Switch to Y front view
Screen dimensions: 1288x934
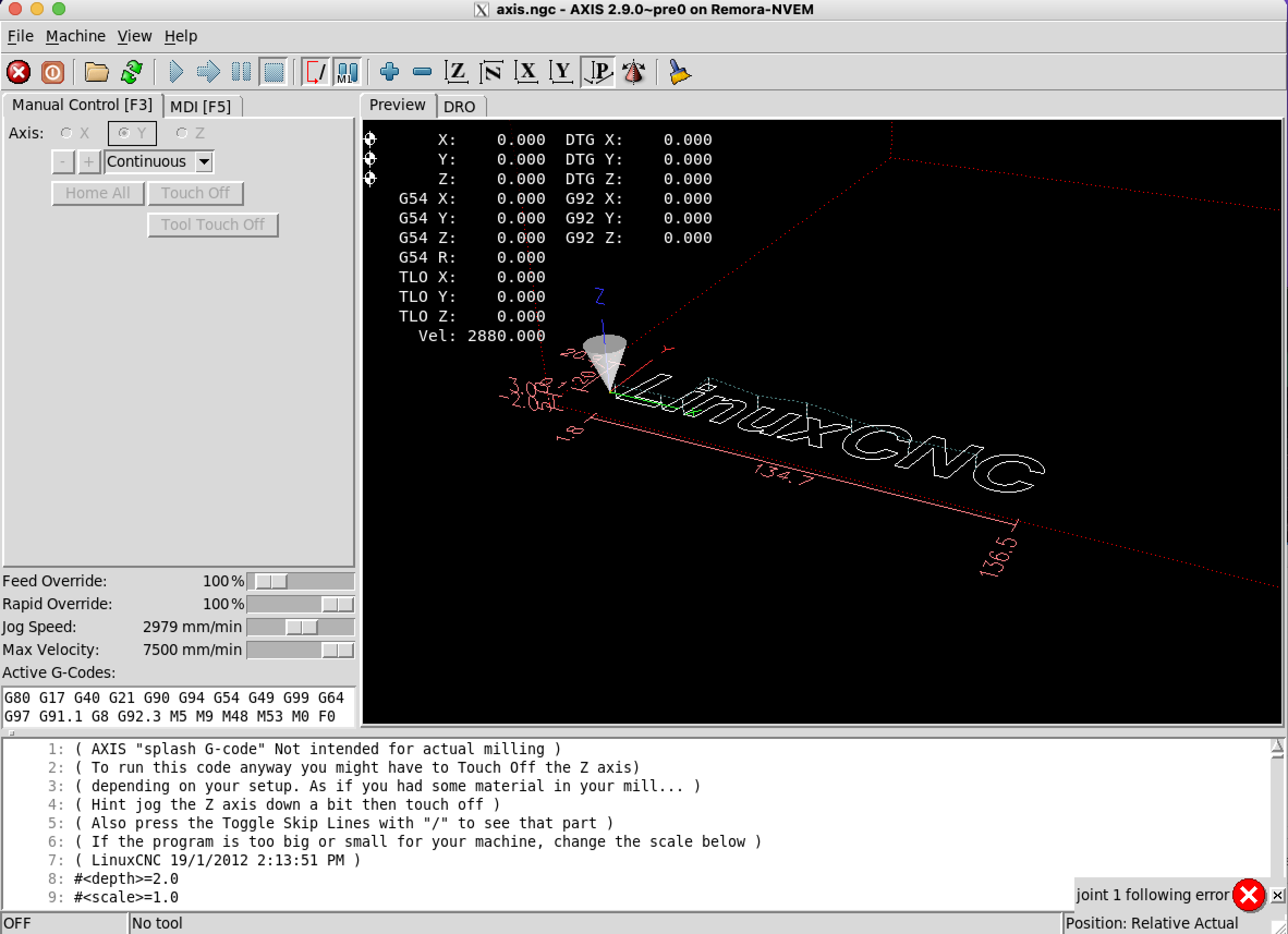pyautogui.click(x=562, y=72)
